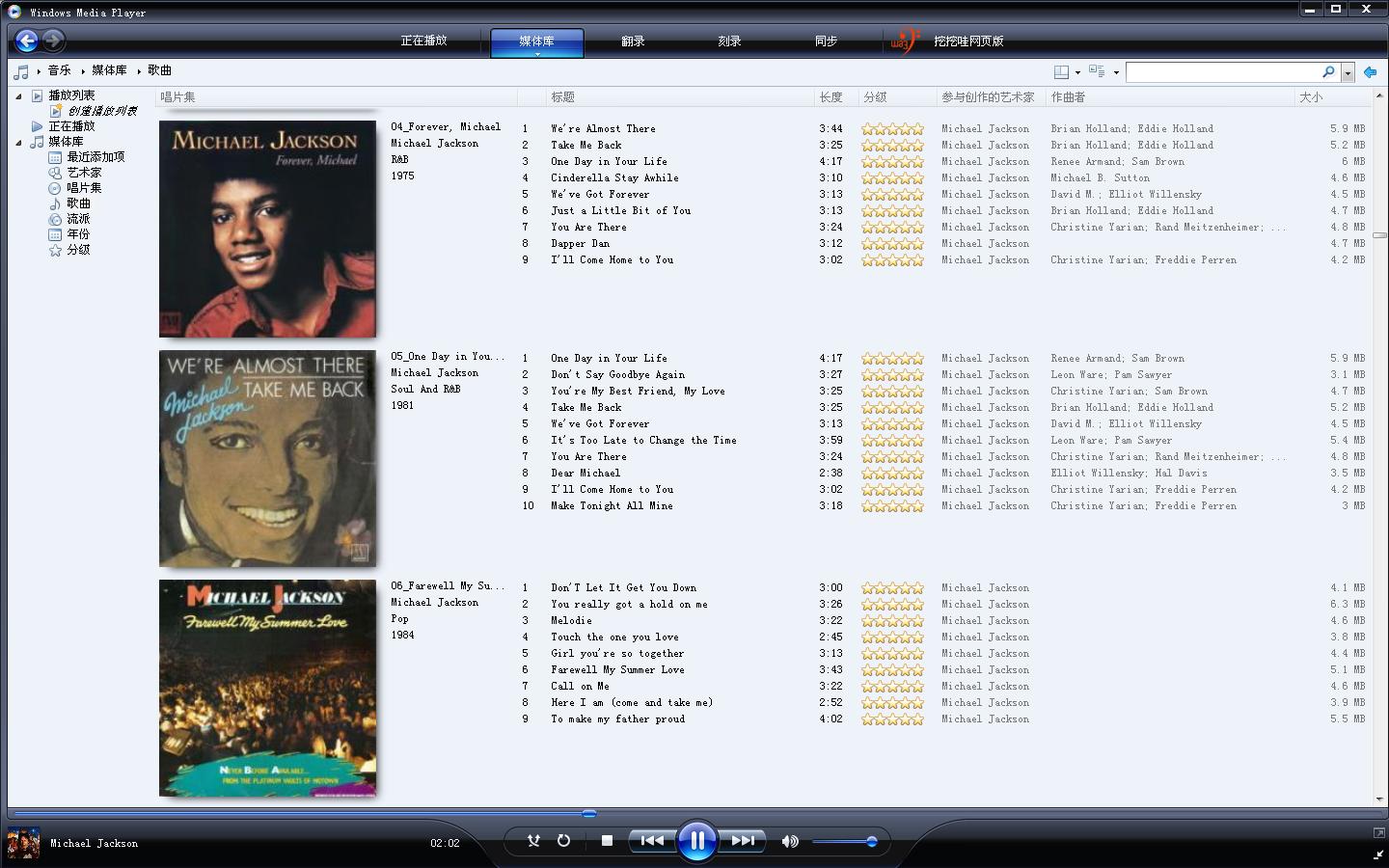
Task: Mute the speaker volume
Action: click(x=790, y=841)
